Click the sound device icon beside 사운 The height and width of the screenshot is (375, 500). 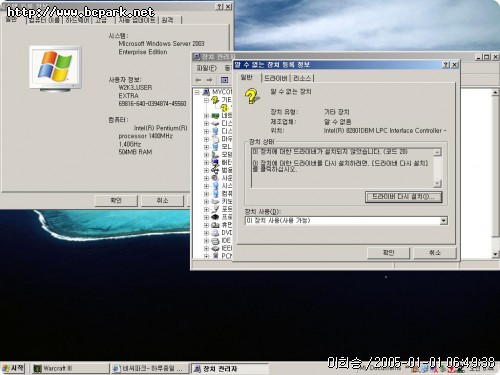215,178
